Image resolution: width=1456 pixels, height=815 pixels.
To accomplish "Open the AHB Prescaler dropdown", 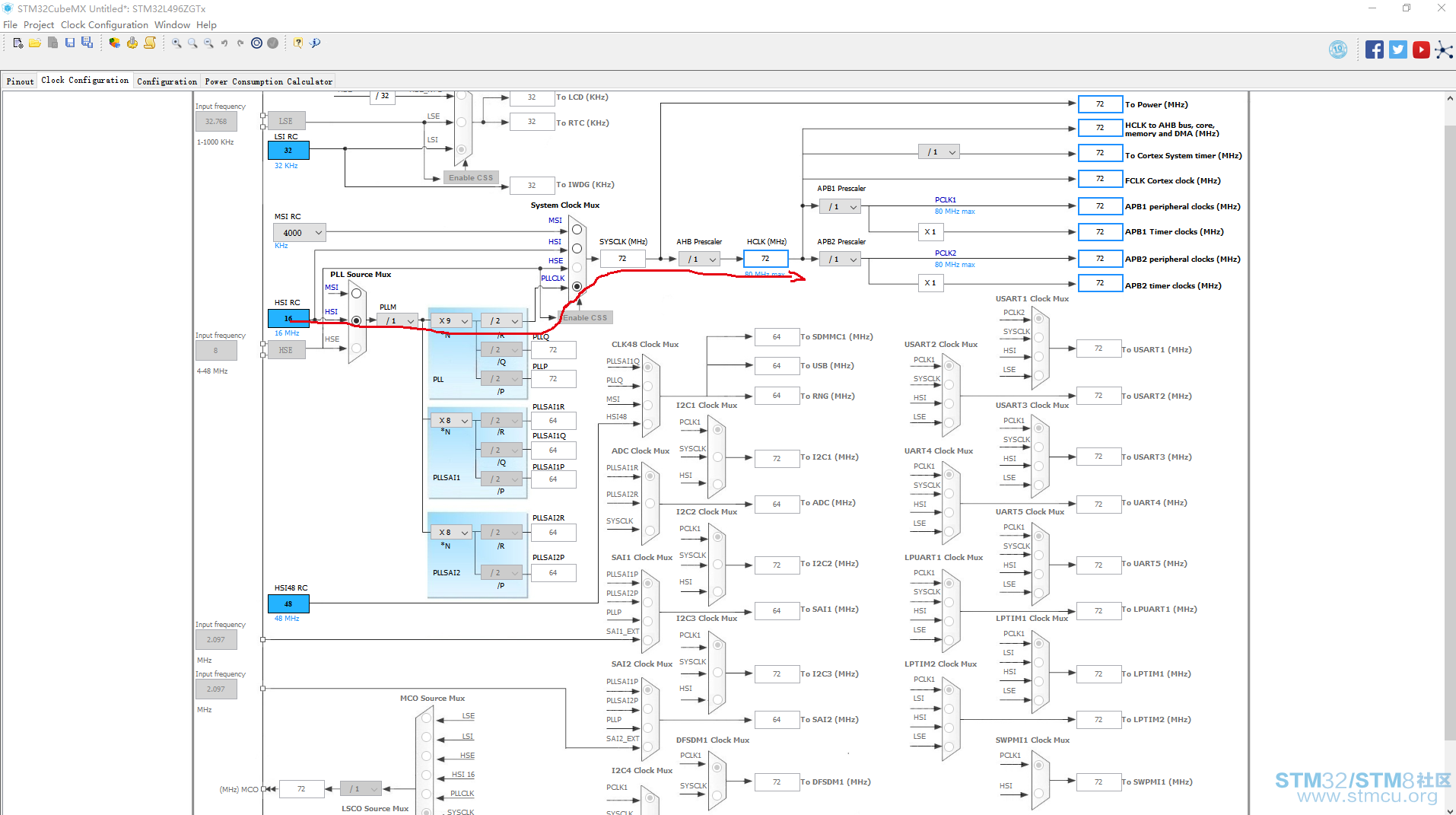I will coord(698,259).
